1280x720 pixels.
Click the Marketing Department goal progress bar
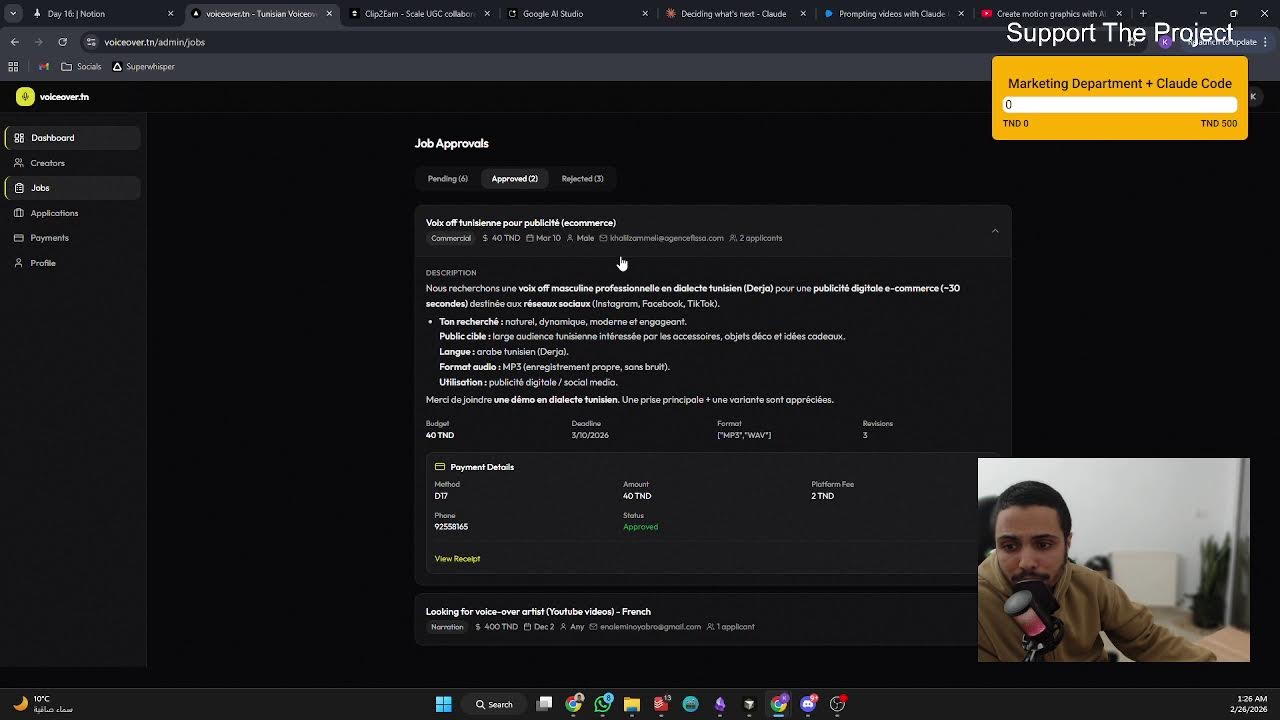(1120, 105)
